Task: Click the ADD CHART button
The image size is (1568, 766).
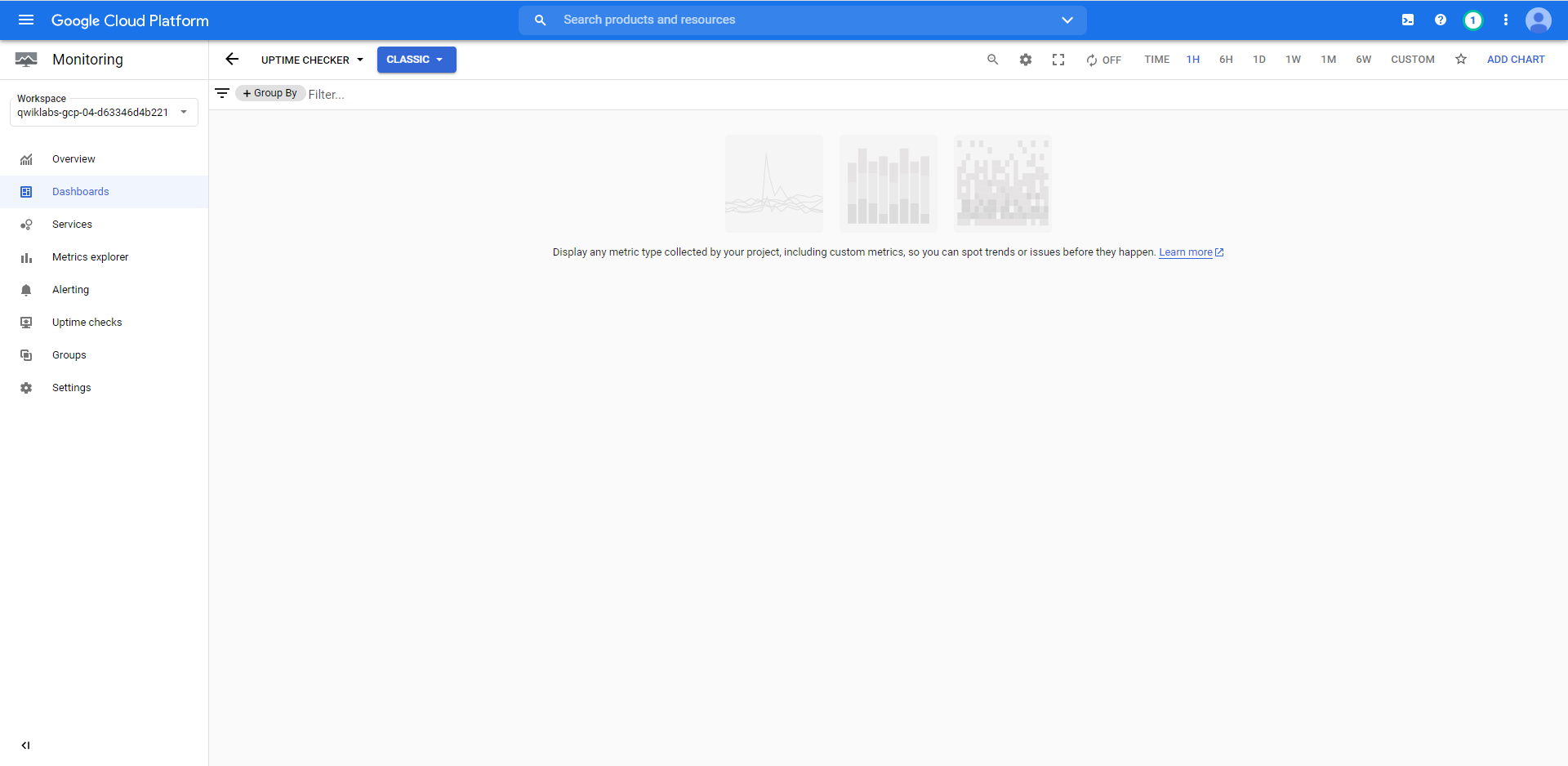Action: pyautogui.click(x=1516, y=60)
